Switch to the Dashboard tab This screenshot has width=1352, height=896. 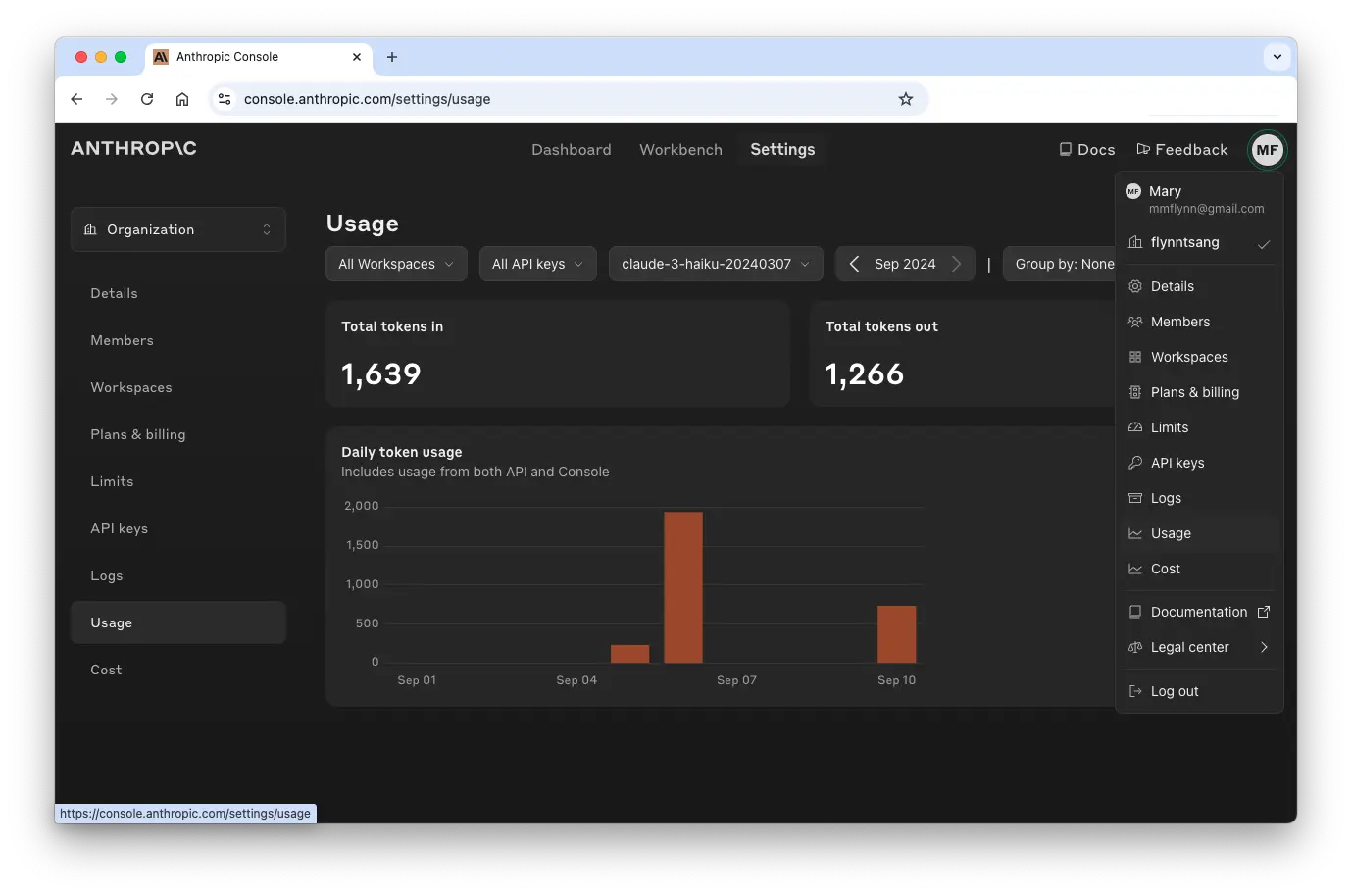[572, 149]
